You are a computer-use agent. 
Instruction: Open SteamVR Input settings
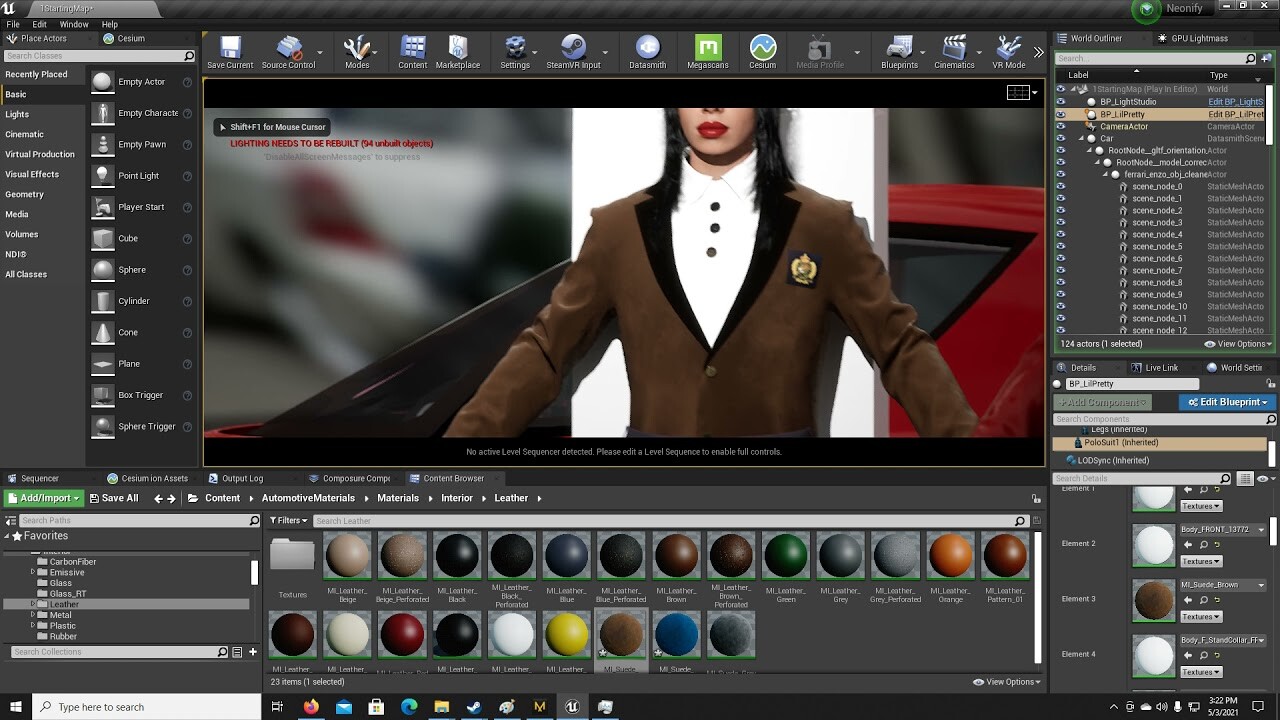pos(571,47)
